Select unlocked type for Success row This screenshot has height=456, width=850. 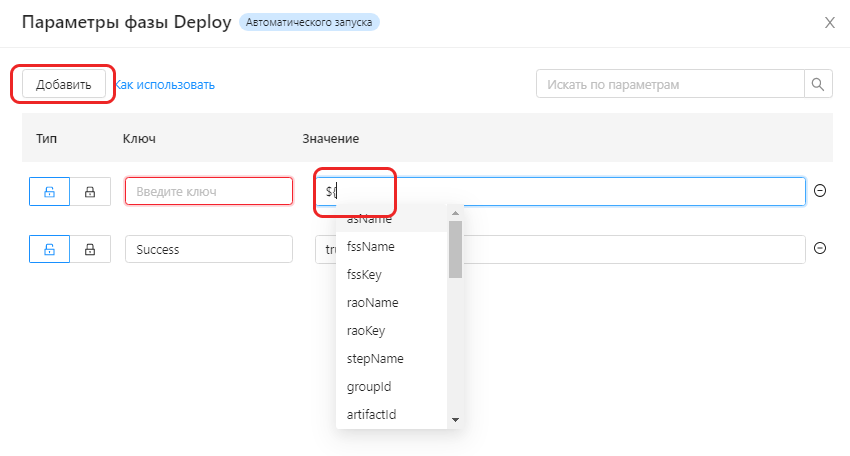pos(49,249)
